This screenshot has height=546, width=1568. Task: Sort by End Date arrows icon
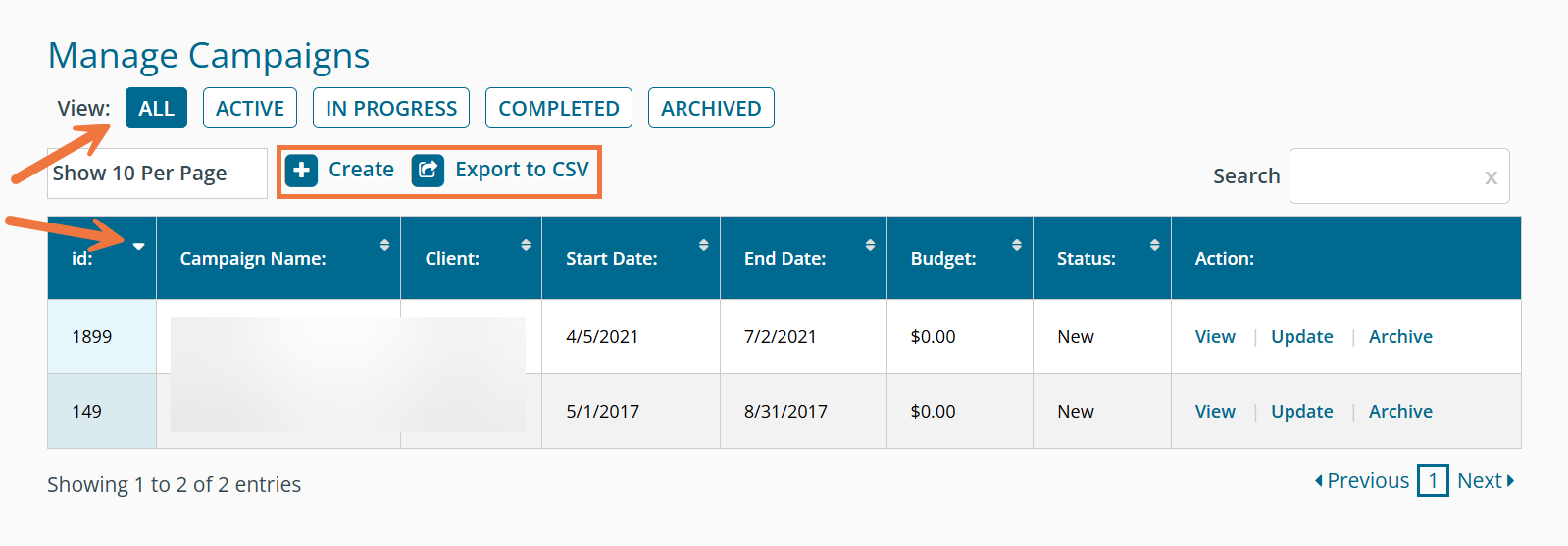pyautogui.click(x=870, y=245)
